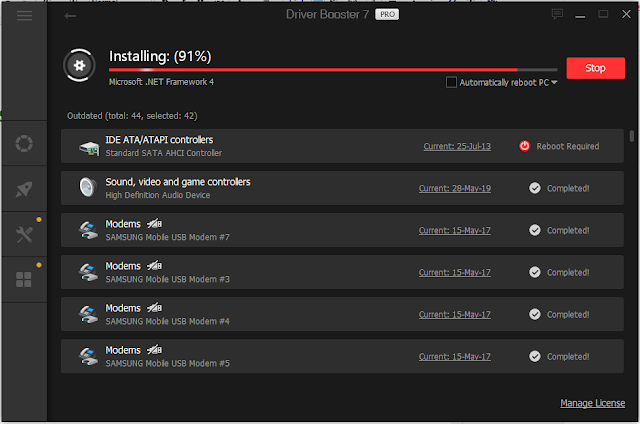
Task: Click the modem icon for USB Modem #7
Action: click(x=88, y=231)
